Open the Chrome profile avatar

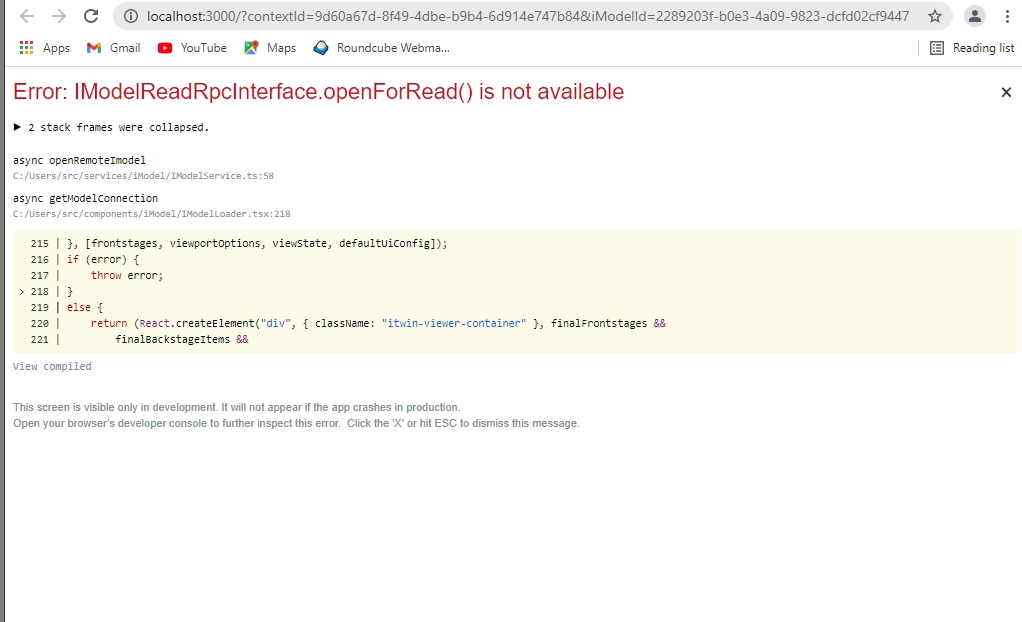tap(973, 16)
